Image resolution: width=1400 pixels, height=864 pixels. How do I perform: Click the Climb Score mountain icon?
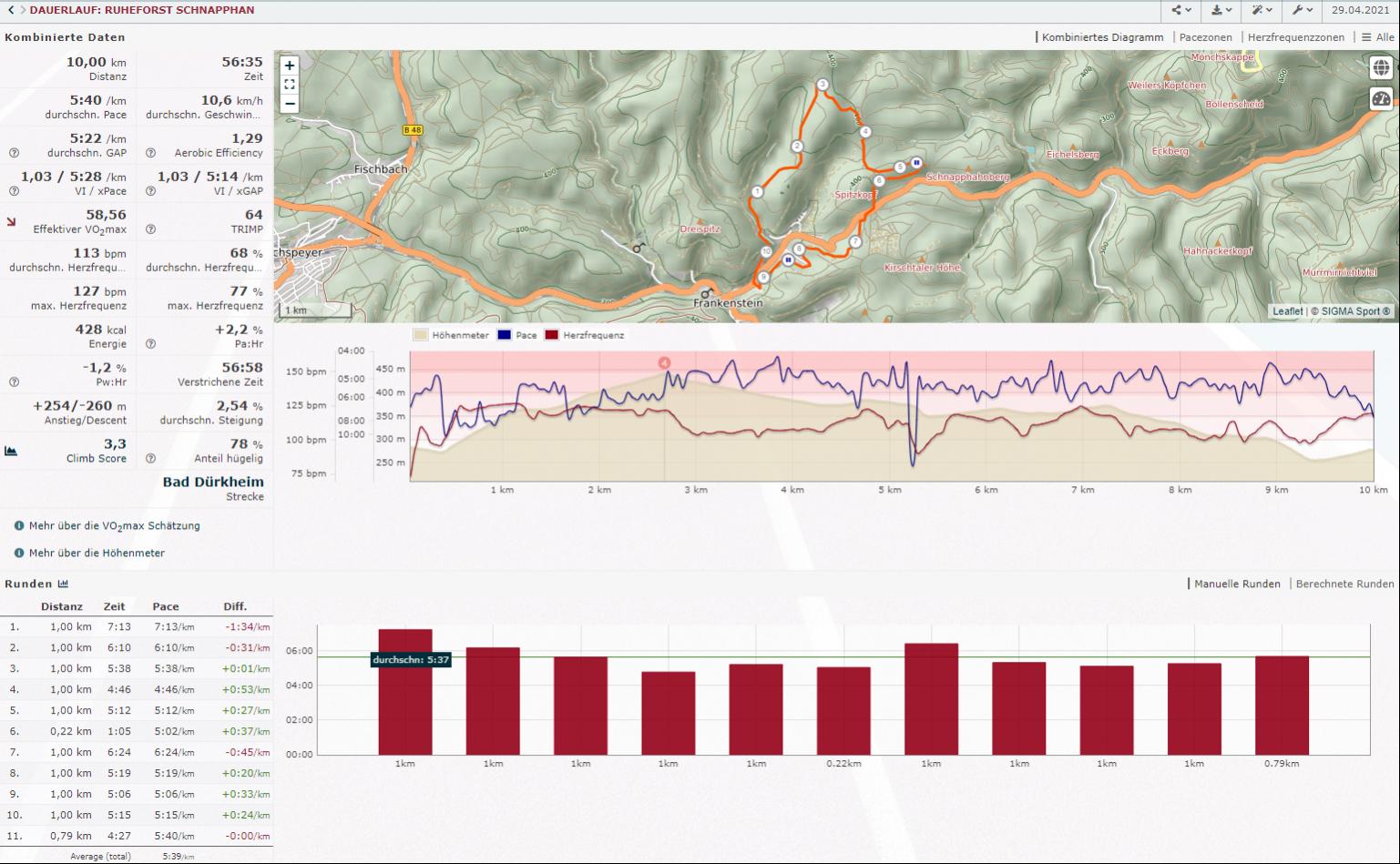(11, 451)
